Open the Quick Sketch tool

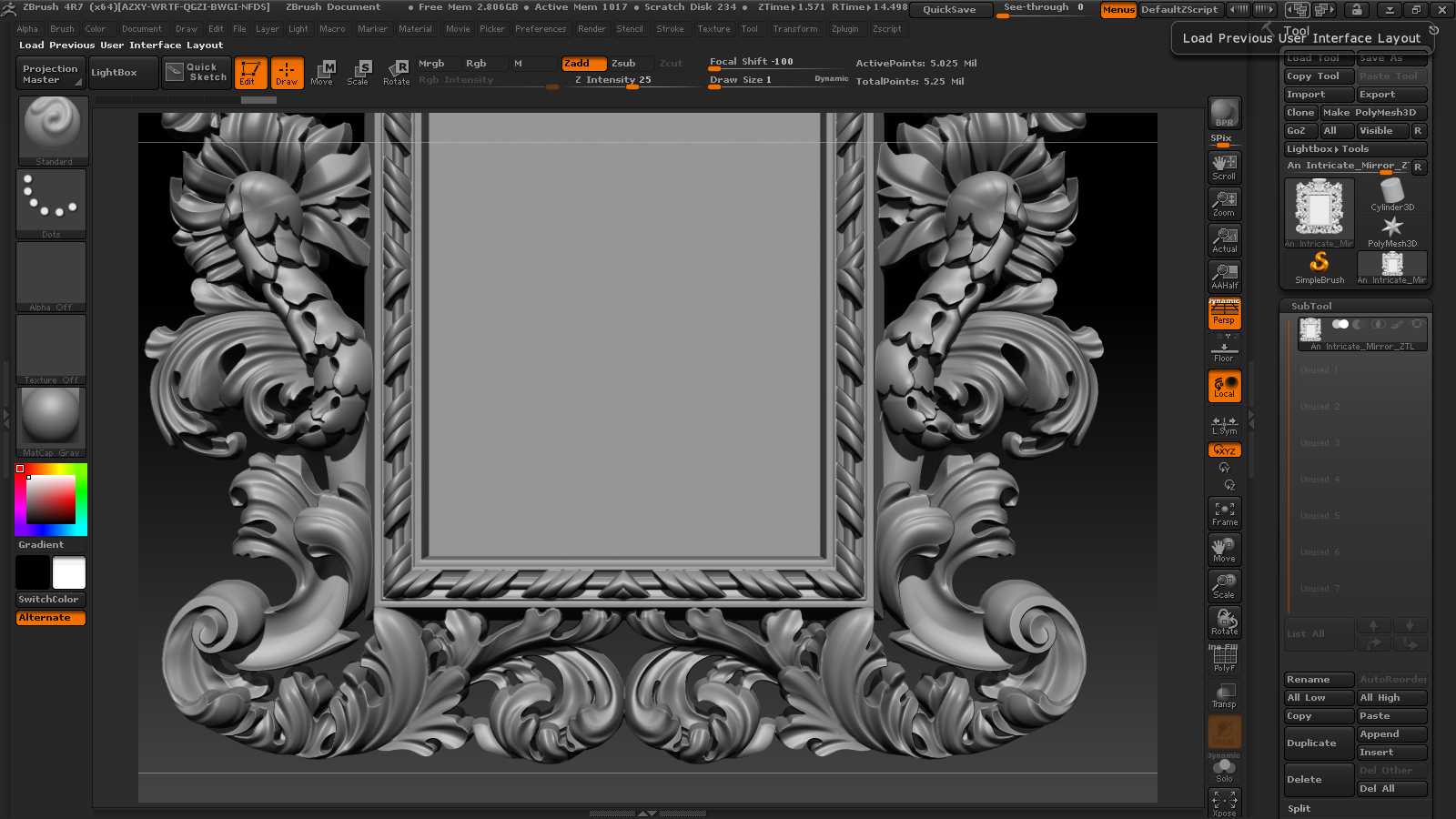197,72
